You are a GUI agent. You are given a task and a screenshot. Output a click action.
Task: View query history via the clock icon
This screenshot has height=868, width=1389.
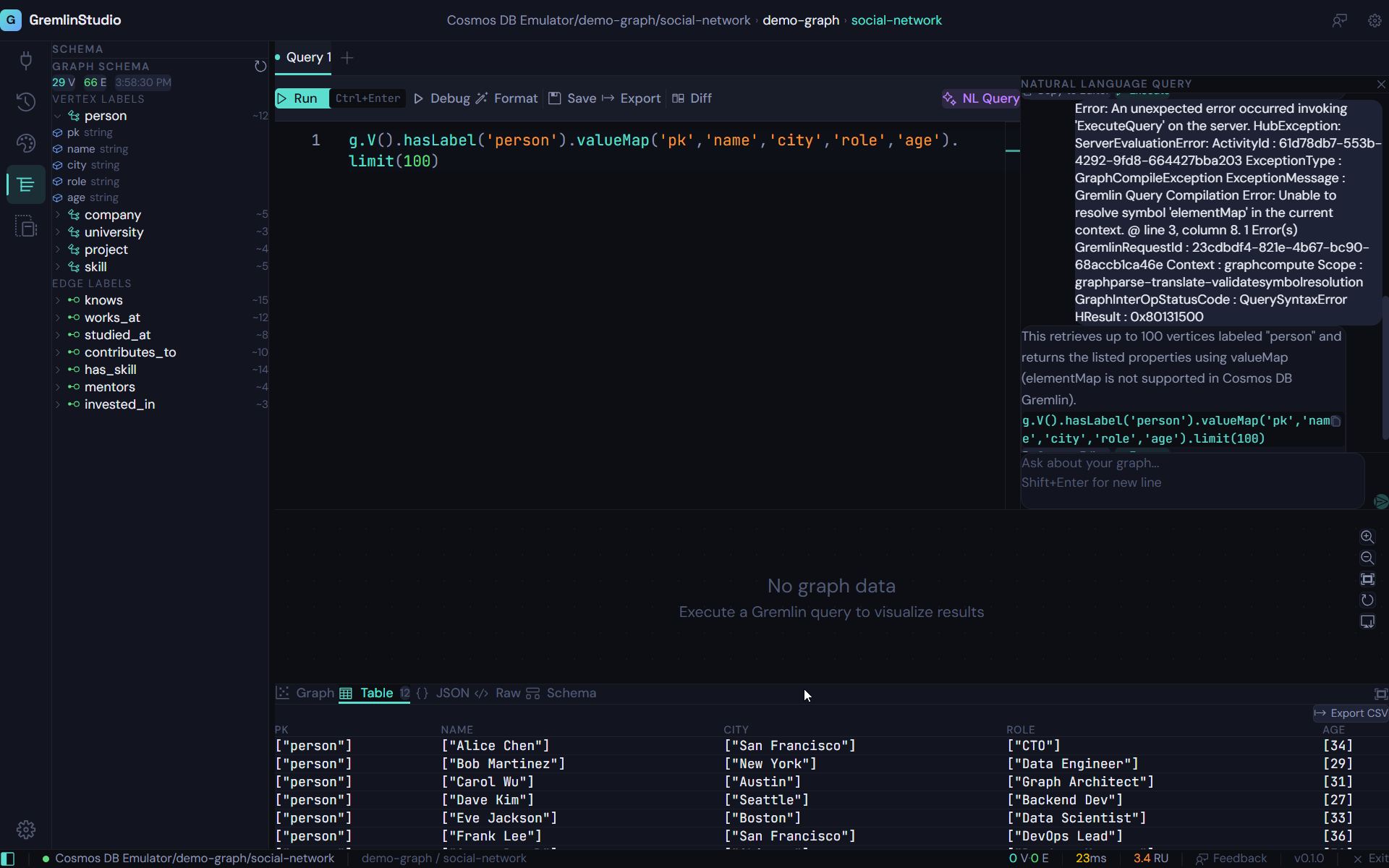pyautogui.click(x=26, y=103)
